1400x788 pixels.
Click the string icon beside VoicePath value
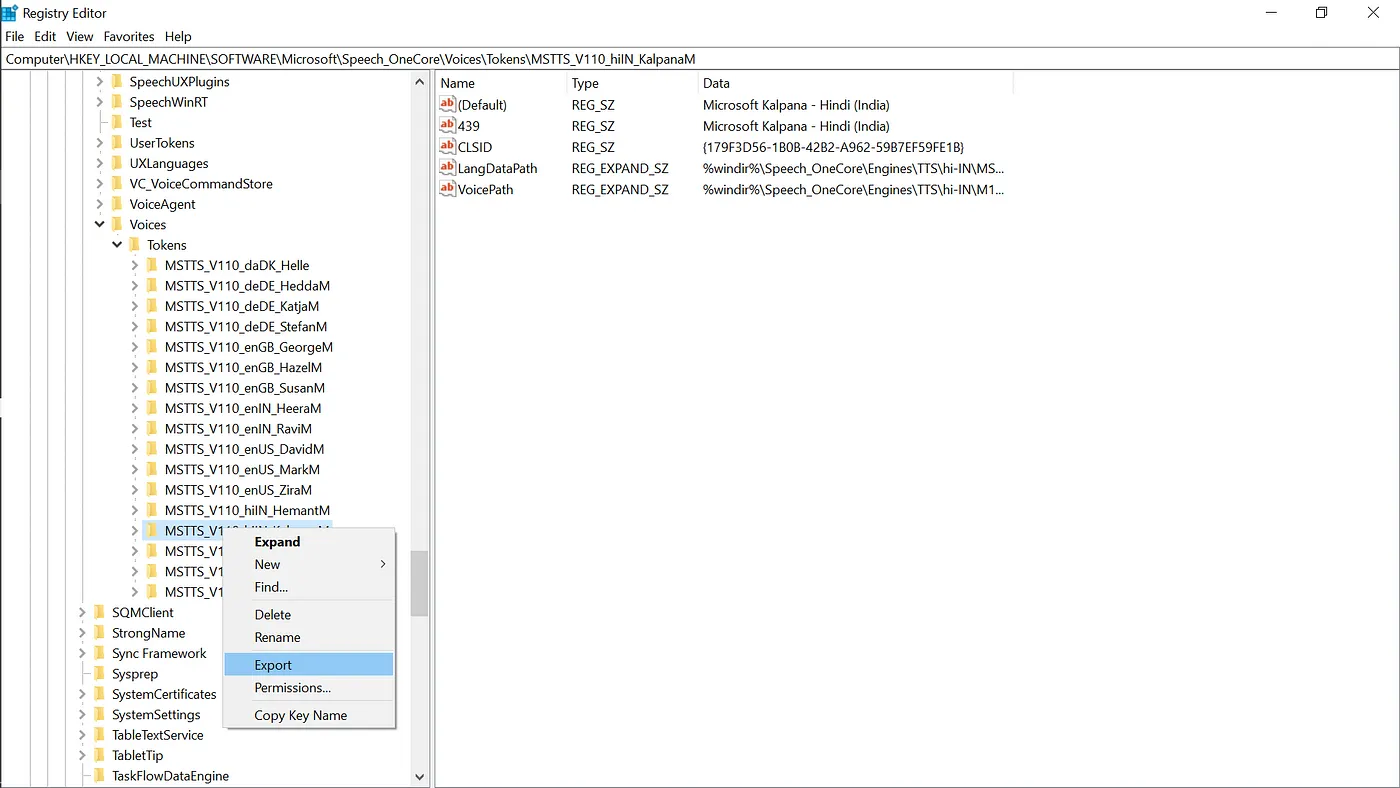tap(448, 189)
